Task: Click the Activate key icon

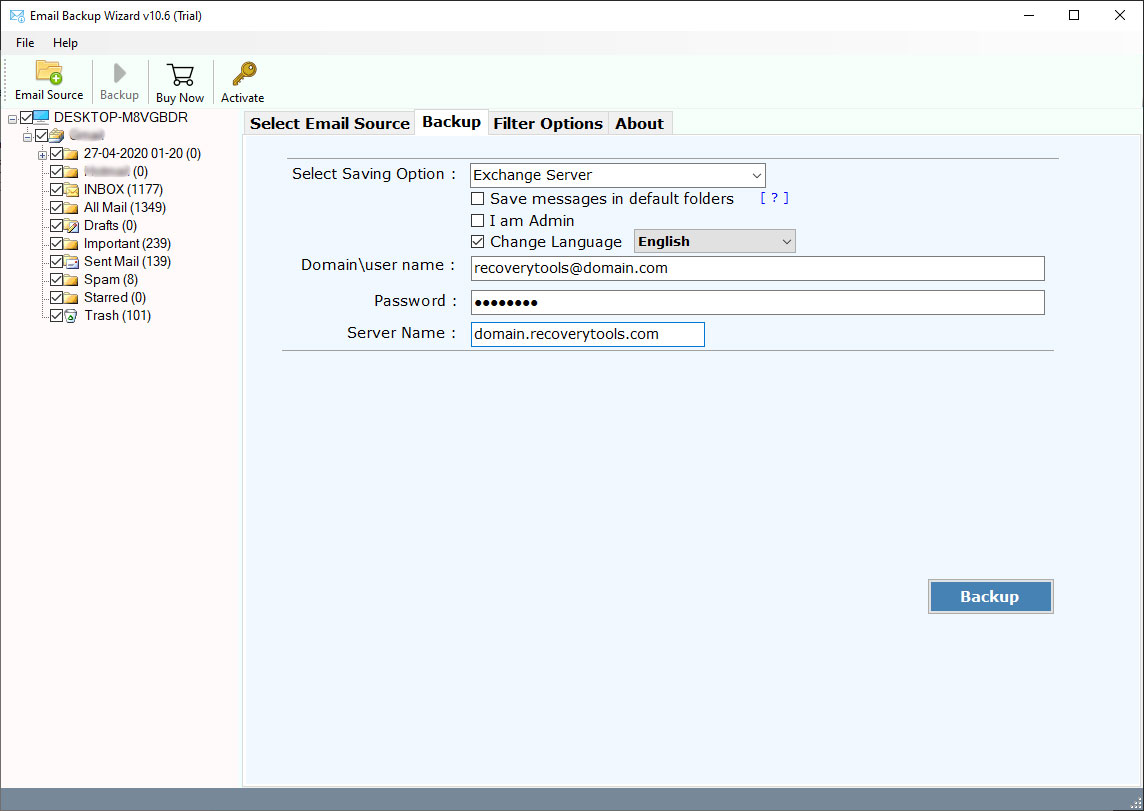Action: [243, 75]
